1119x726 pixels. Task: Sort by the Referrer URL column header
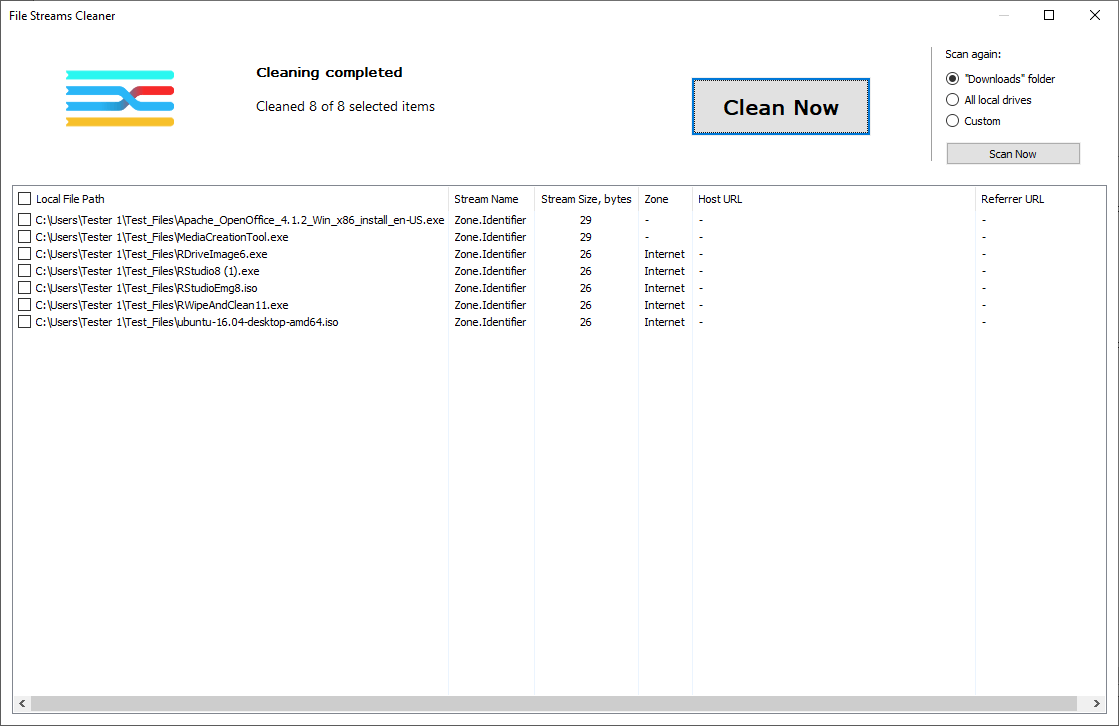1040,199
